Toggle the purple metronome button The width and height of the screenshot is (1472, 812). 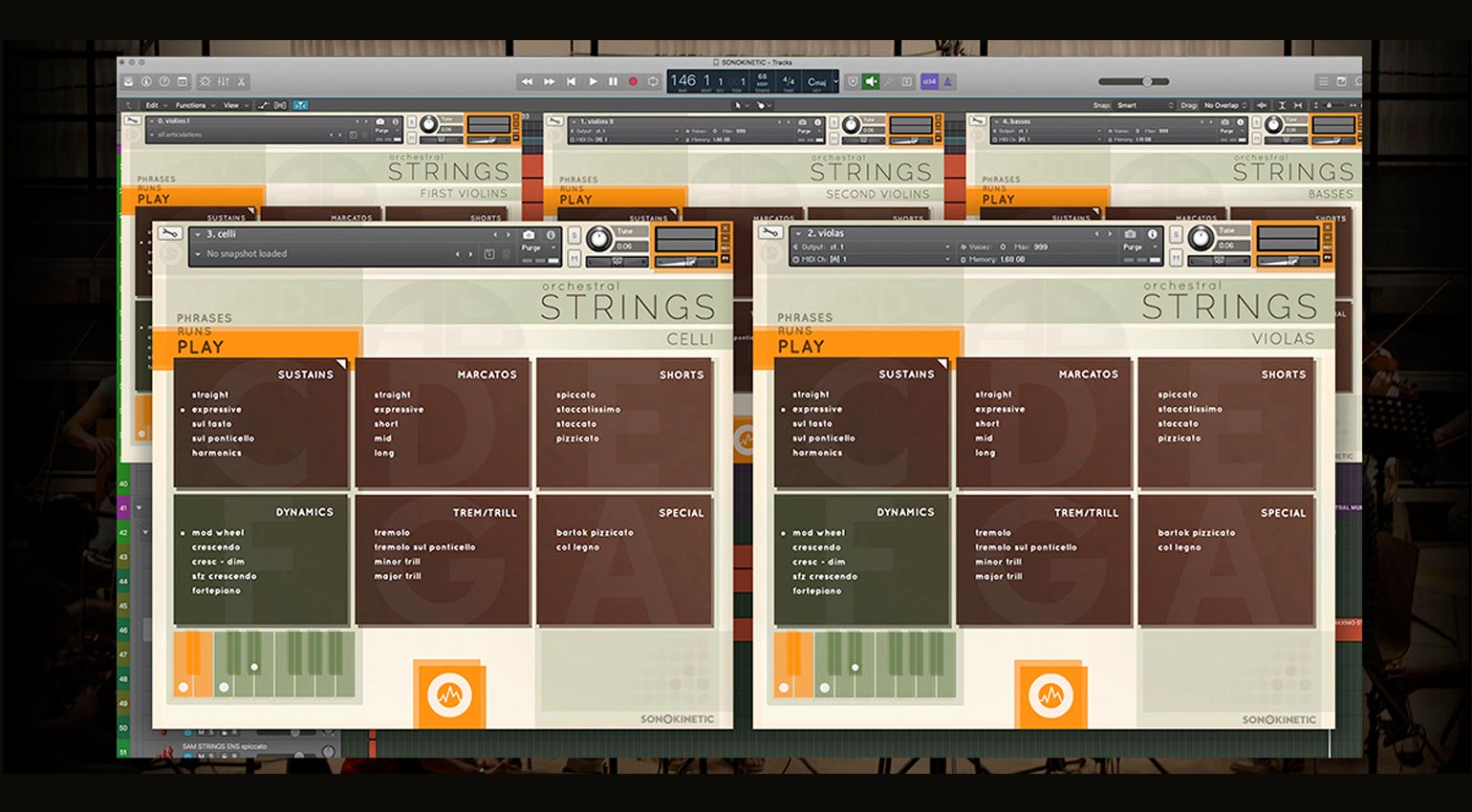948,82
